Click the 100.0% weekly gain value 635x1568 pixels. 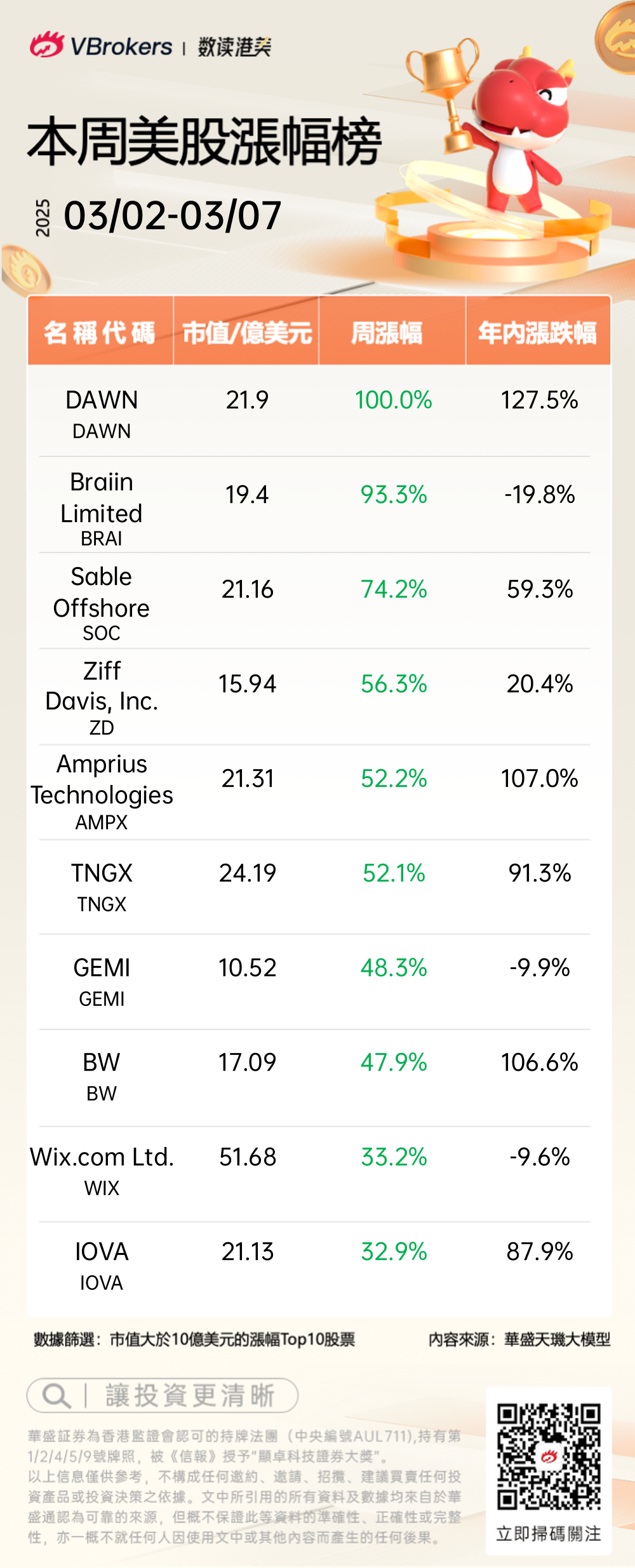click(393, 400)
